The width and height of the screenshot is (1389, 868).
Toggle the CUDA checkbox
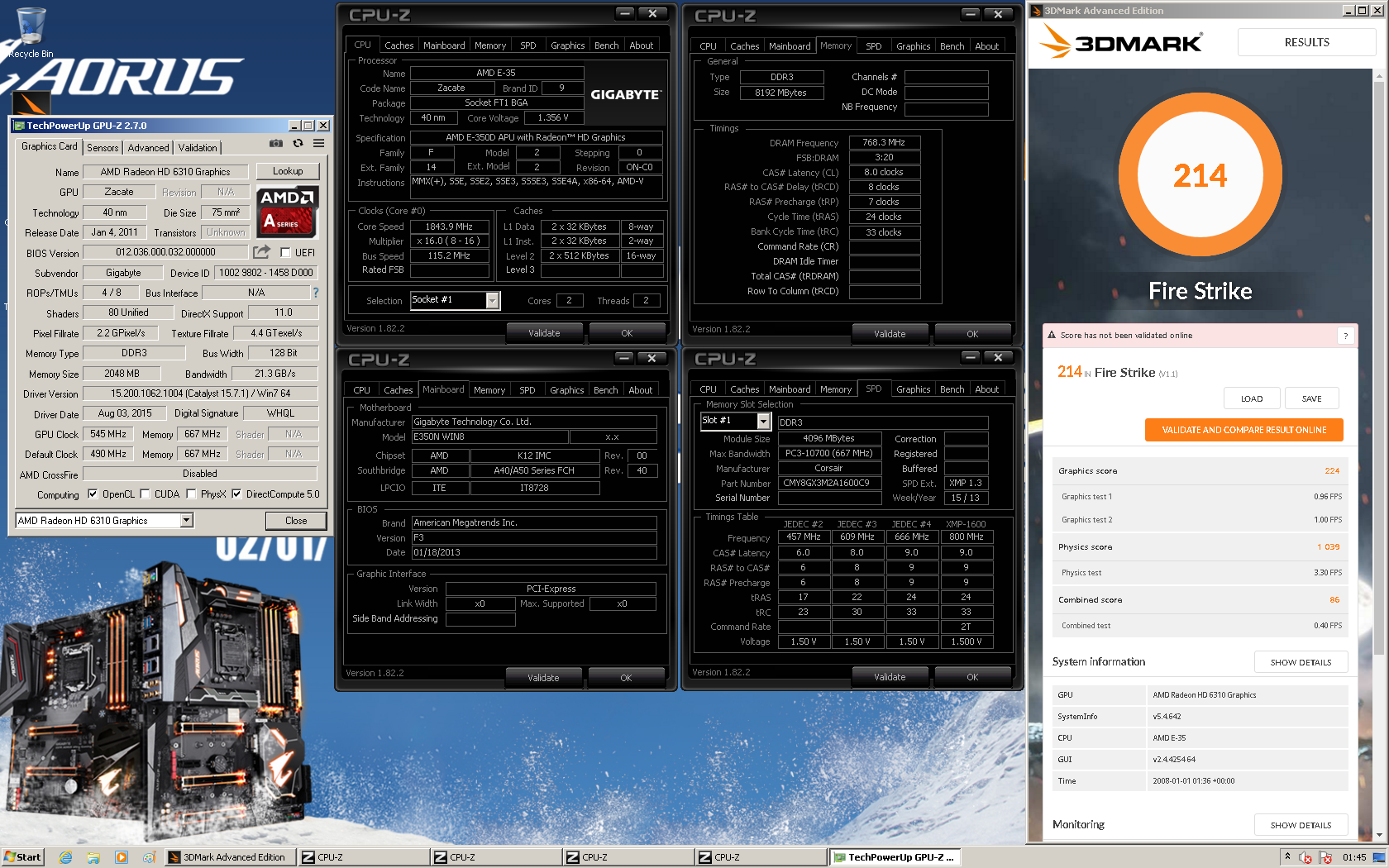(145, 494)
